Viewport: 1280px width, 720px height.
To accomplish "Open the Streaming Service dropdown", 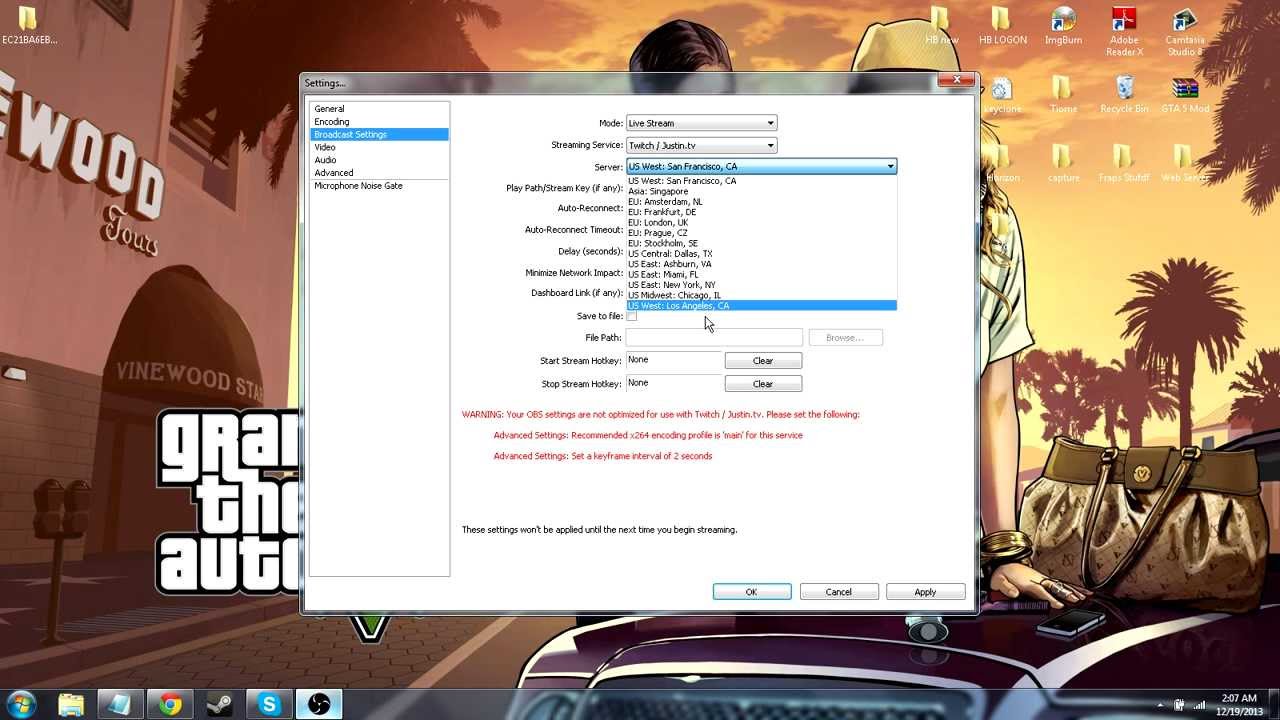I will (701, 145).
